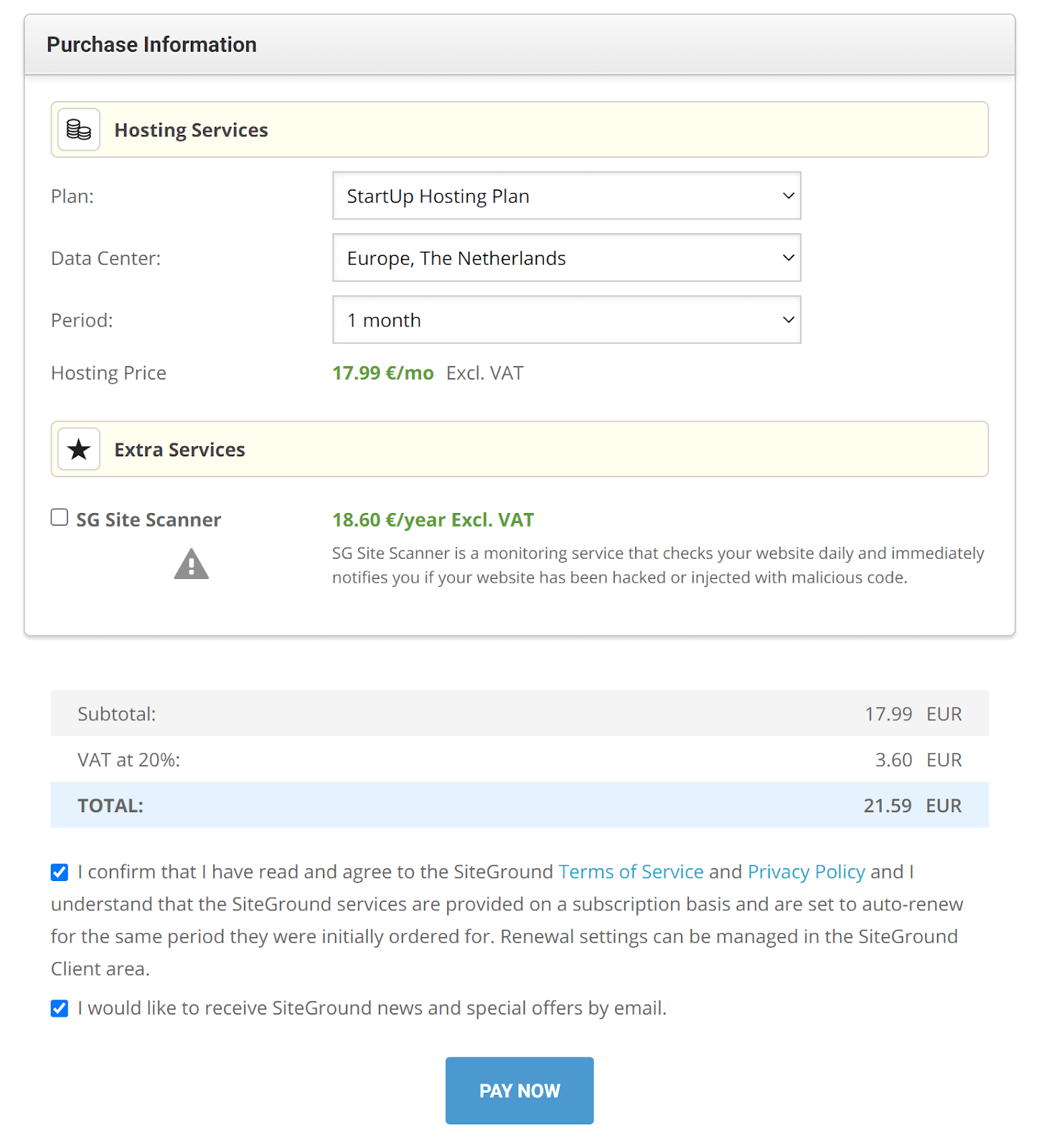1049x1148 pixels.
Task: Click the SG Site Scanner label
Action: (149, 520)
